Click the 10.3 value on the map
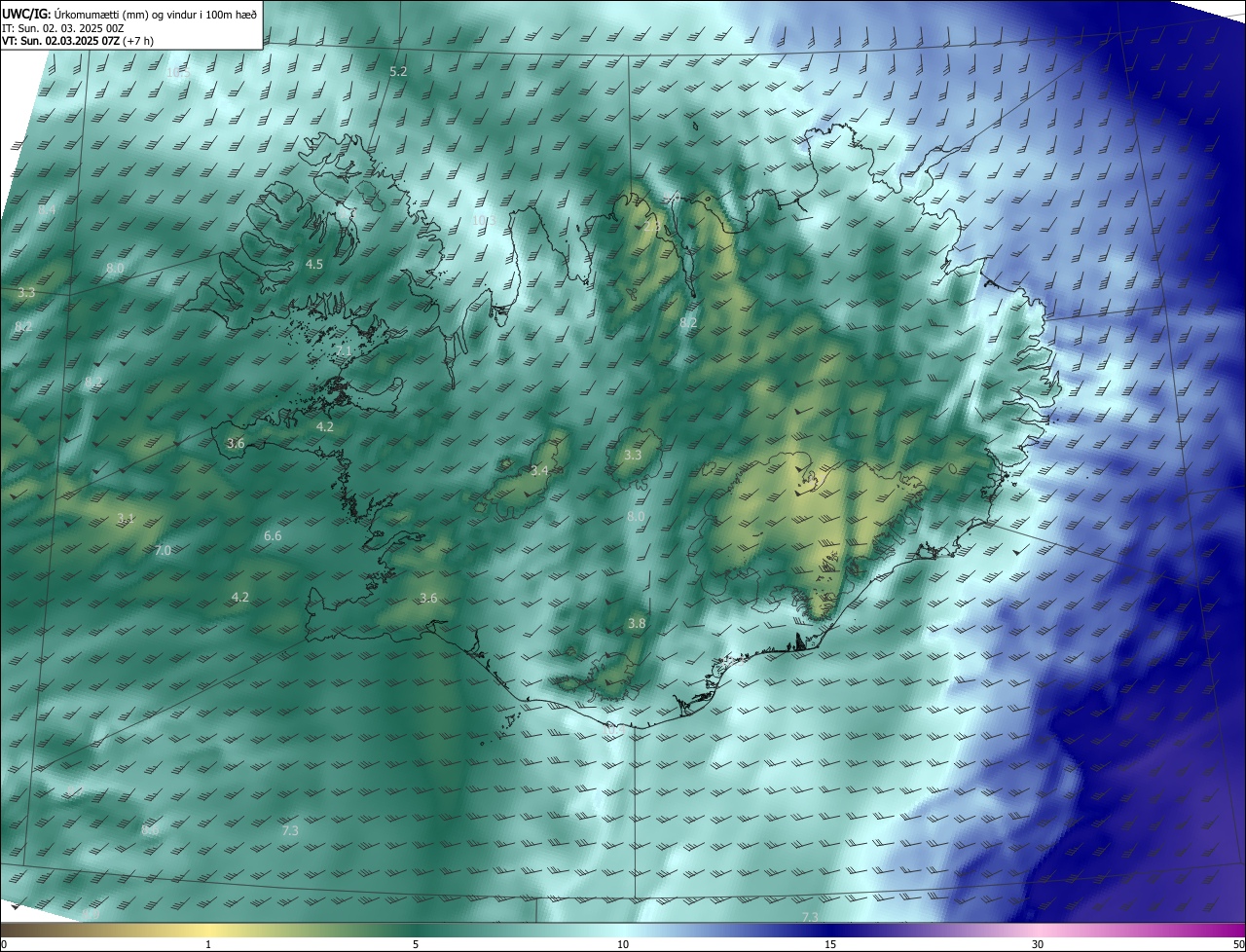The height and width of the screenshot is (952, 1246). pos(484,221)
